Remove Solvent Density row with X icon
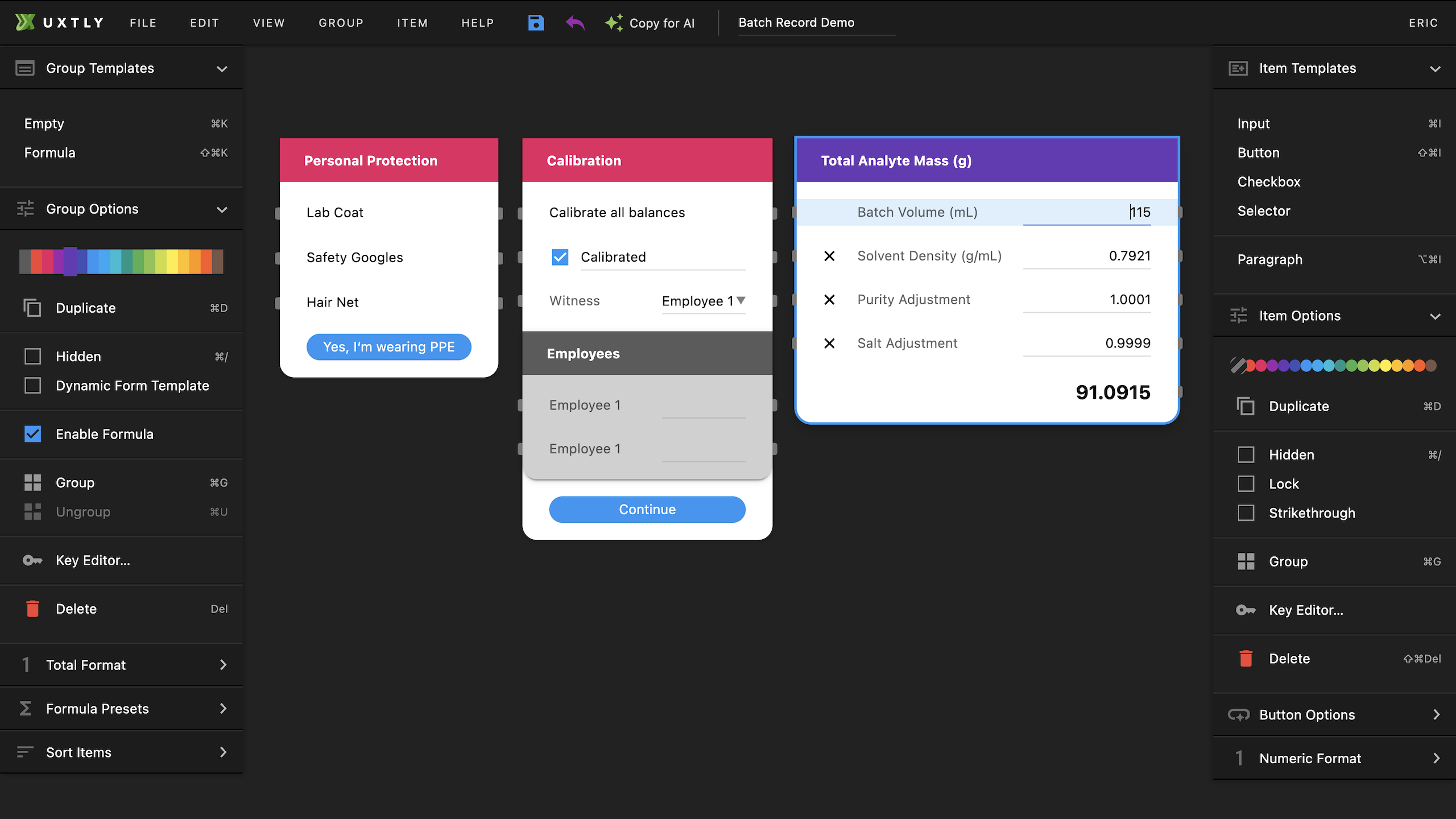Screen dimensions: 1456x819 point(829,256)
